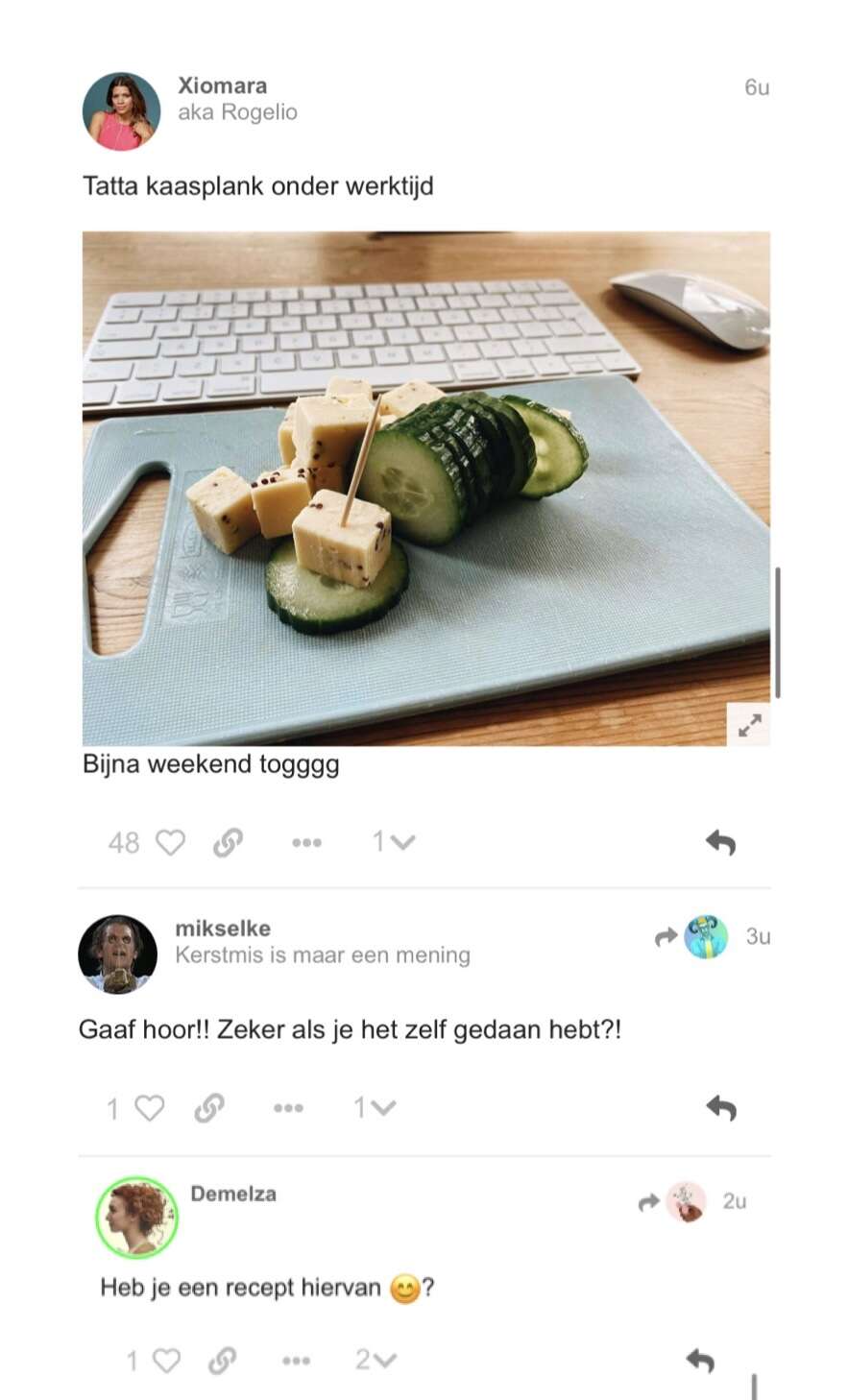Expand cheese board photo to full size
Image resolution: width=848 pixels, height=1400 pixels.
coord(750,726)
